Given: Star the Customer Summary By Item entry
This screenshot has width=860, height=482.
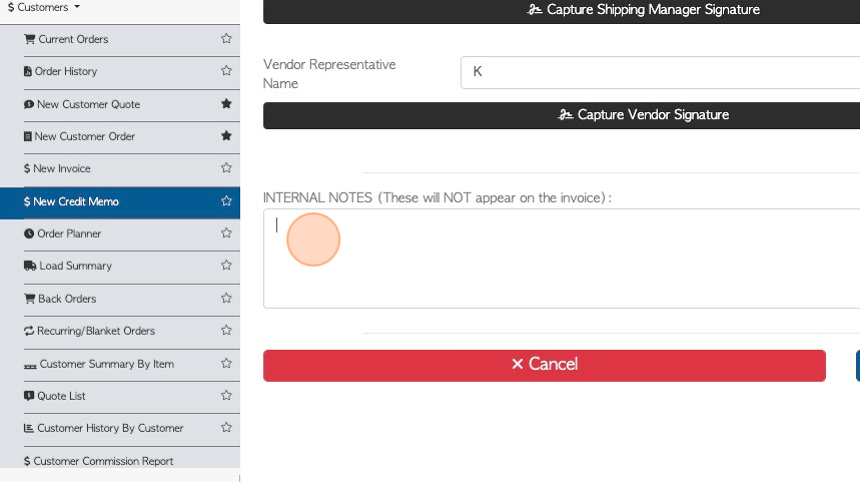Looking at the screenshot, I should tap(226, 363).
